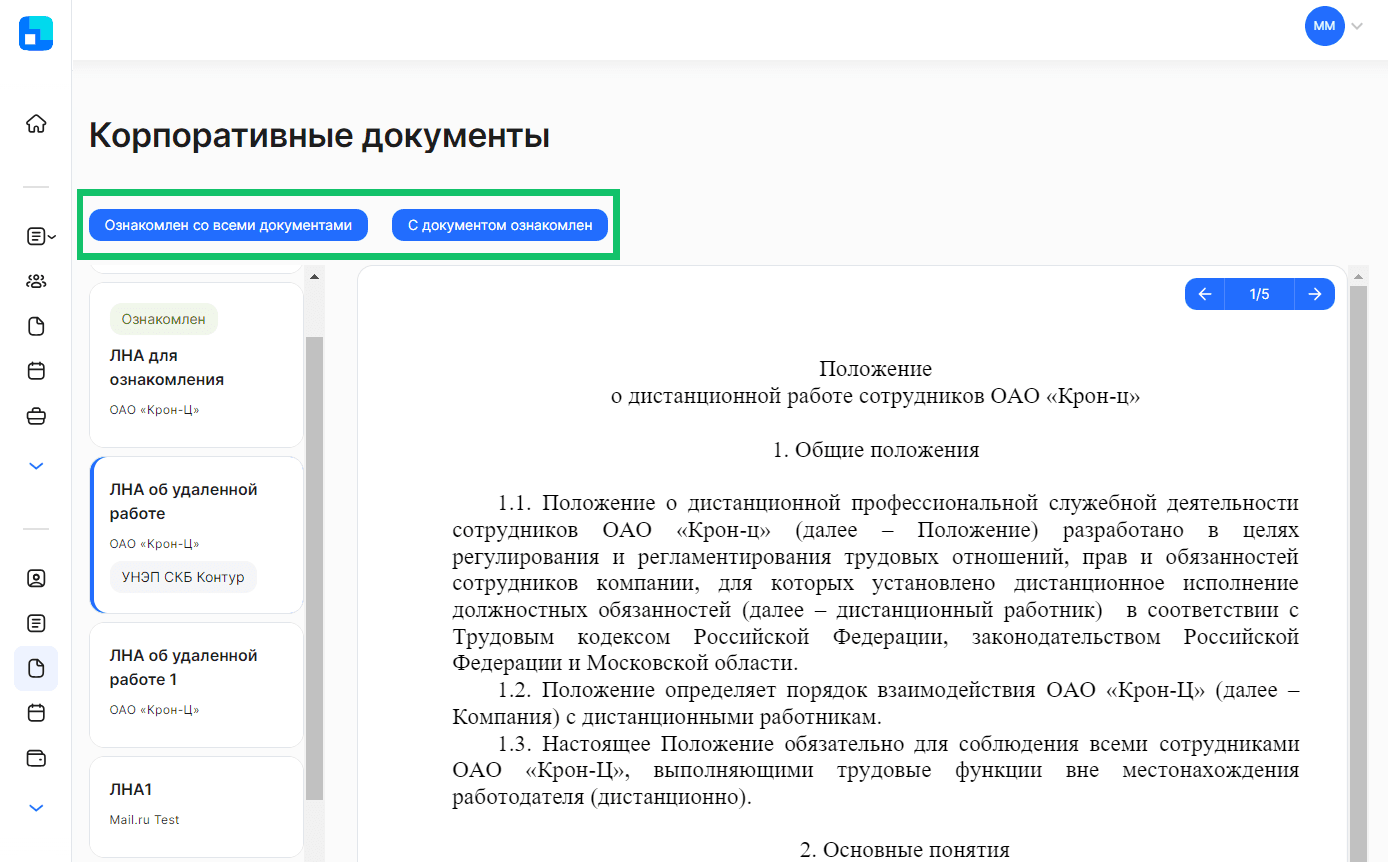The image size is (1388, 862).
Task: Click 'Ознакомлен со всеми документами' button
Action: tap(228, 226)
